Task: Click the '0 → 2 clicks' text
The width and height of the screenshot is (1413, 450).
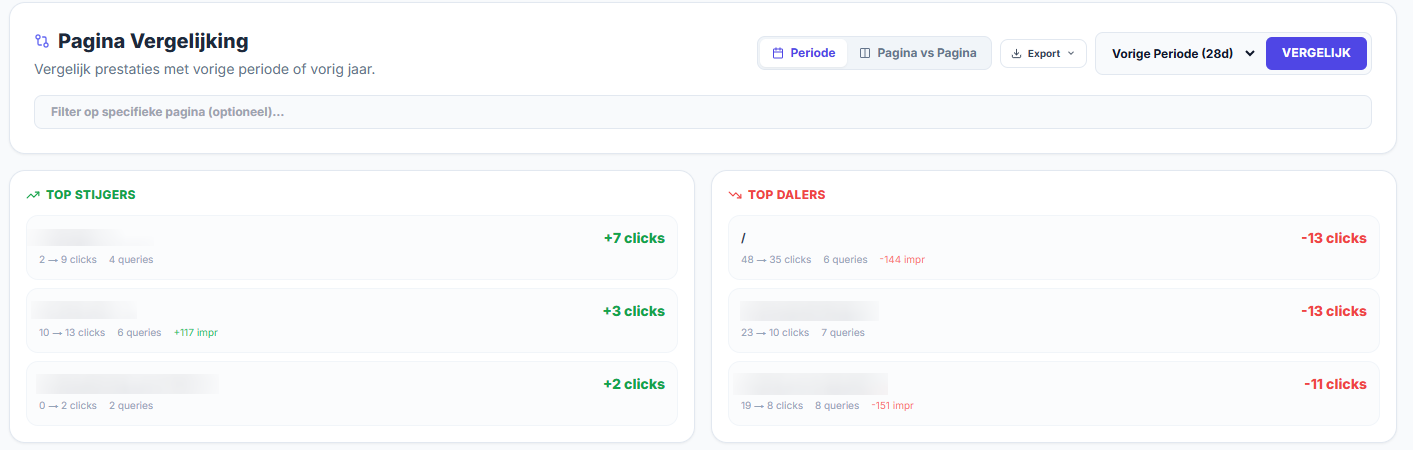Action: [68, 406]
